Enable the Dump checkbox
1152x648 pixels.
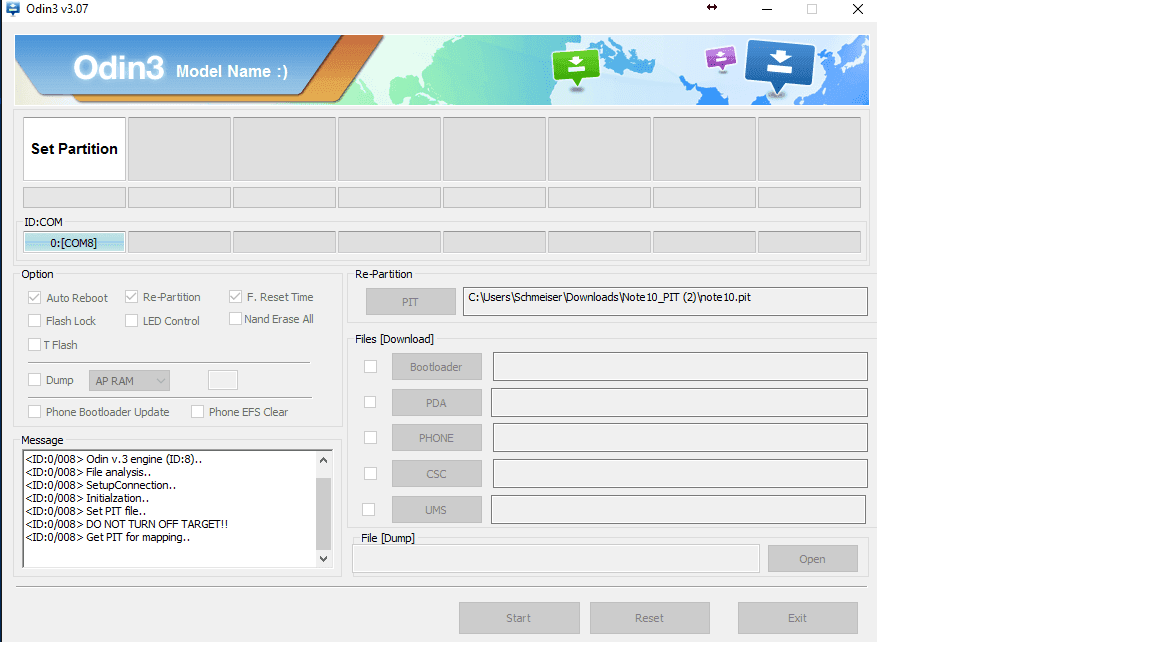click(x=35, y=380)
